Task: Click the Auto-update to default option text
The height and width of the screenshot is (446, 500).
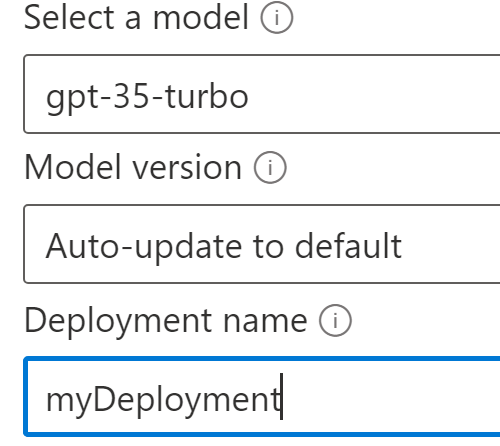Action: coord(224,246)
